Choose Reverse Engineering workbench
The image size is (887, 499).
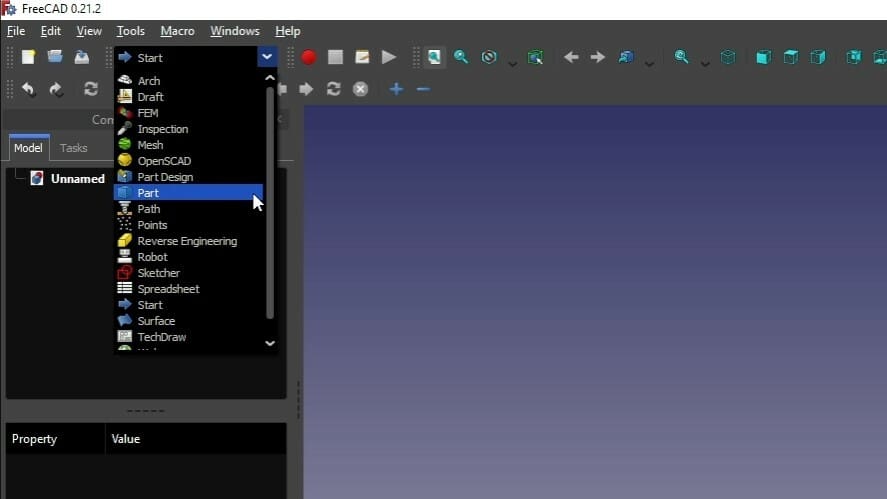tap(189, 241)
